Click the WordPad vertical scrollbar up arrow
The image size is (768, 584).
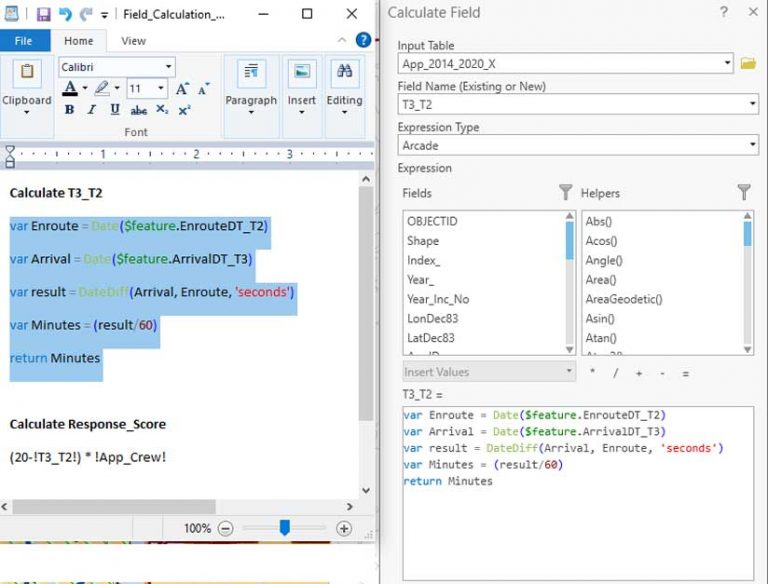(x=365, y=179)
